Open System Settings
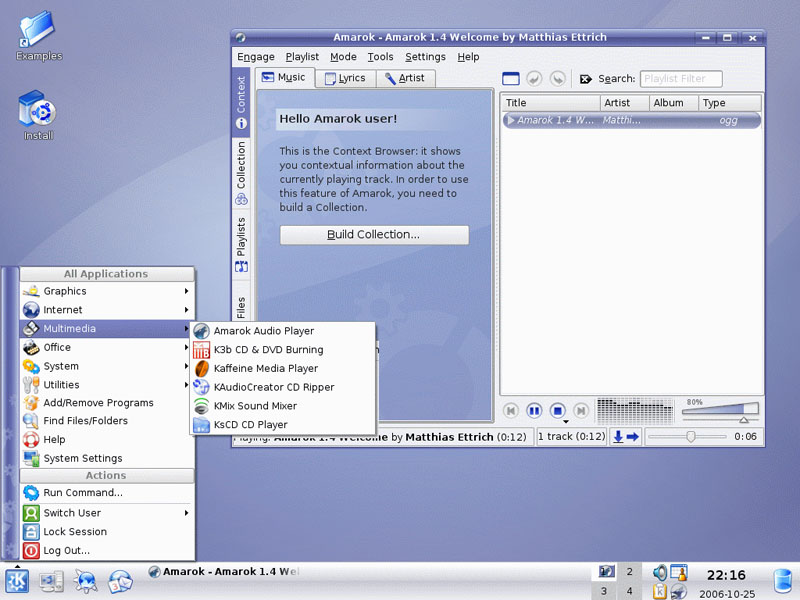Screen dimensions: 800x600 click(107, 458)
